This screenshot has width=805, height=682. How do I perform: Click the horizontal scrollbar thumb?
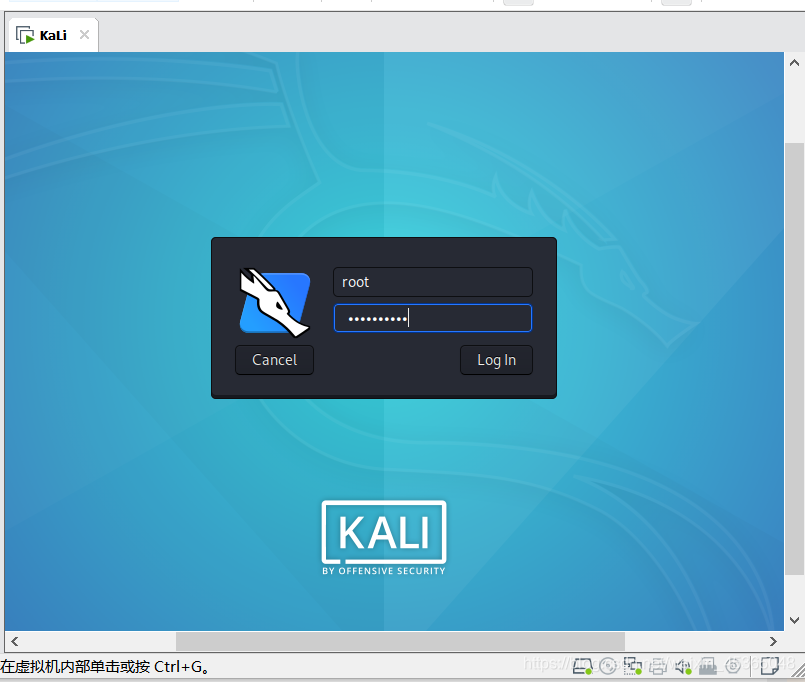400,641
